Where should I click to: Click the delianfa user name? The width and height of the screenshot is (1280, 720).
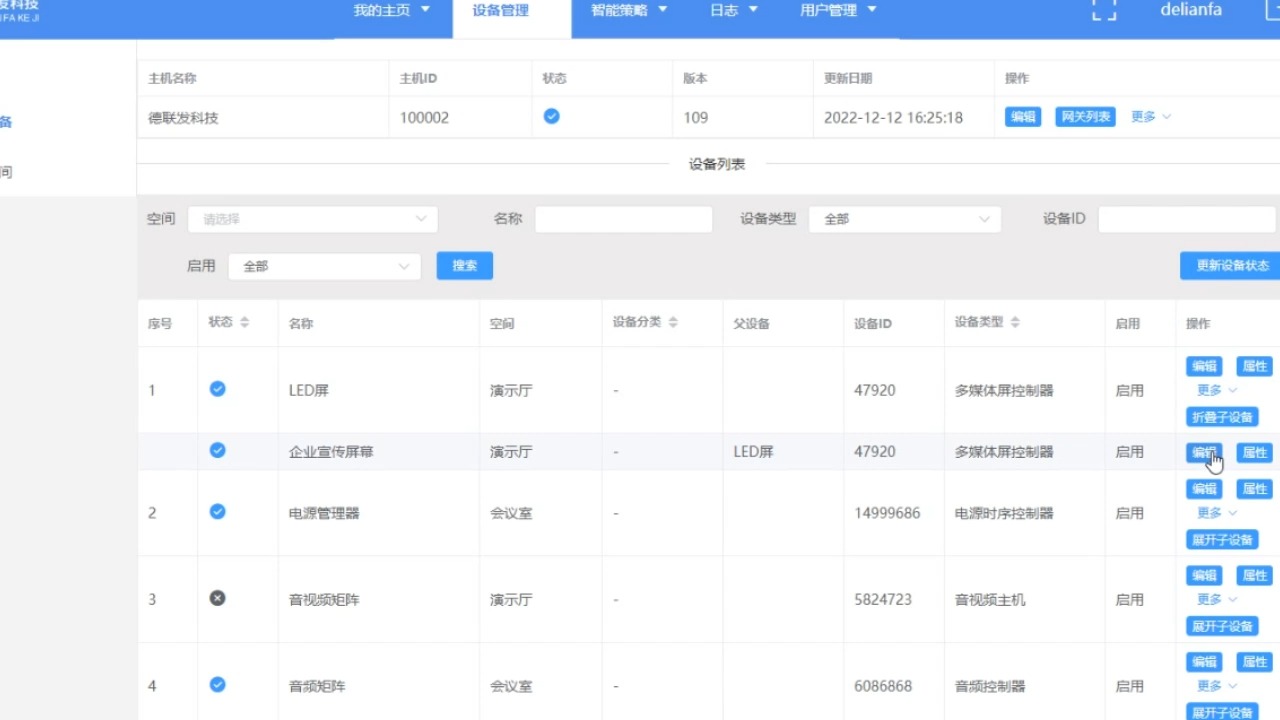(x=1191, y=10)
